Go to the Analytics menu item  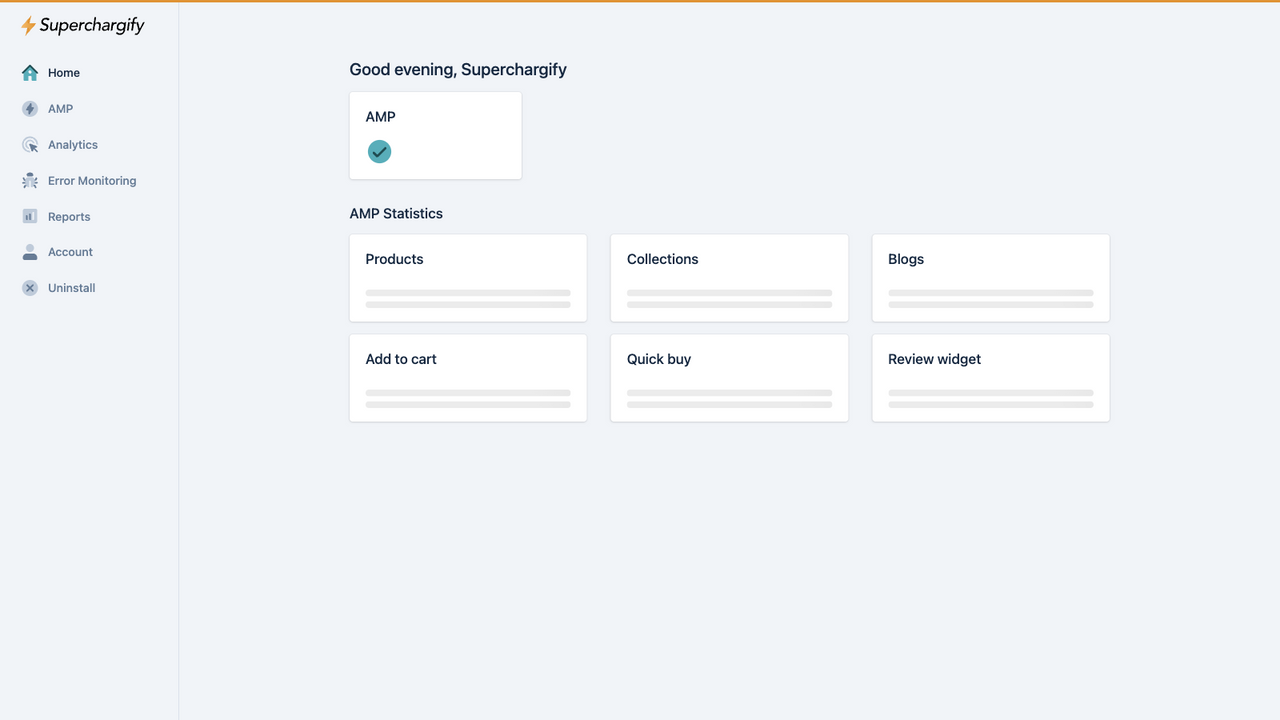[73, 145]
